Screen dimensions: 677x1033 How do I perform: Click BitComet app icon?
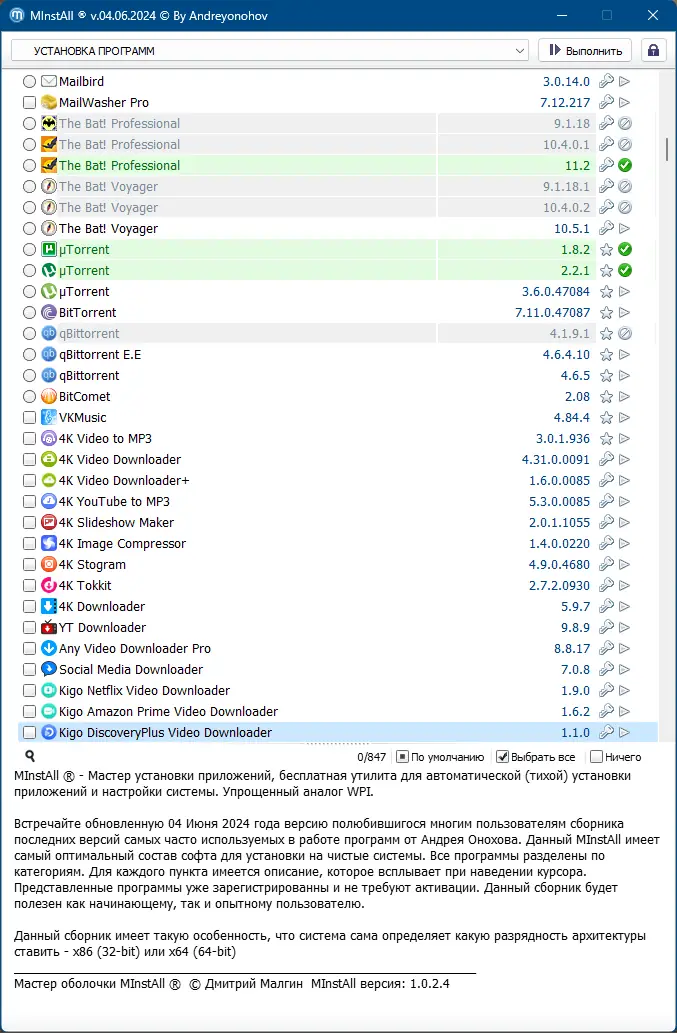[48, 397]
